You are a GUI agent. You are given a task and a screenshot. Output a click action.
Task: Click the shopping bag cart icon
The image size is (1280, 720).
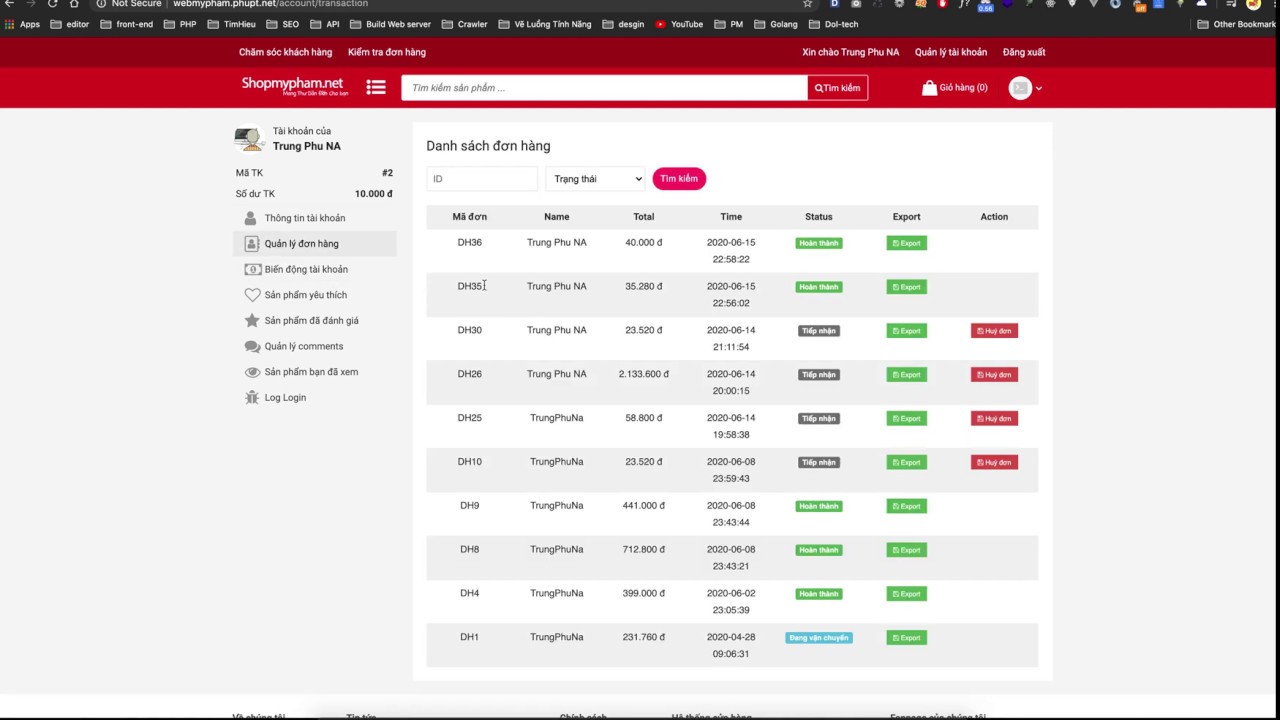929,88
